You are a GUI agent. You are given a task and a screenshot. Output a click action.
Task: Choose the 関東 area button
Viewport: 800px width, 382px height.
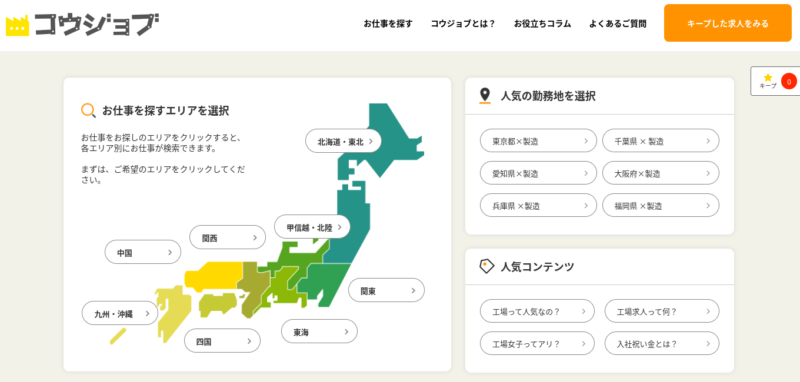coord(386,290)
